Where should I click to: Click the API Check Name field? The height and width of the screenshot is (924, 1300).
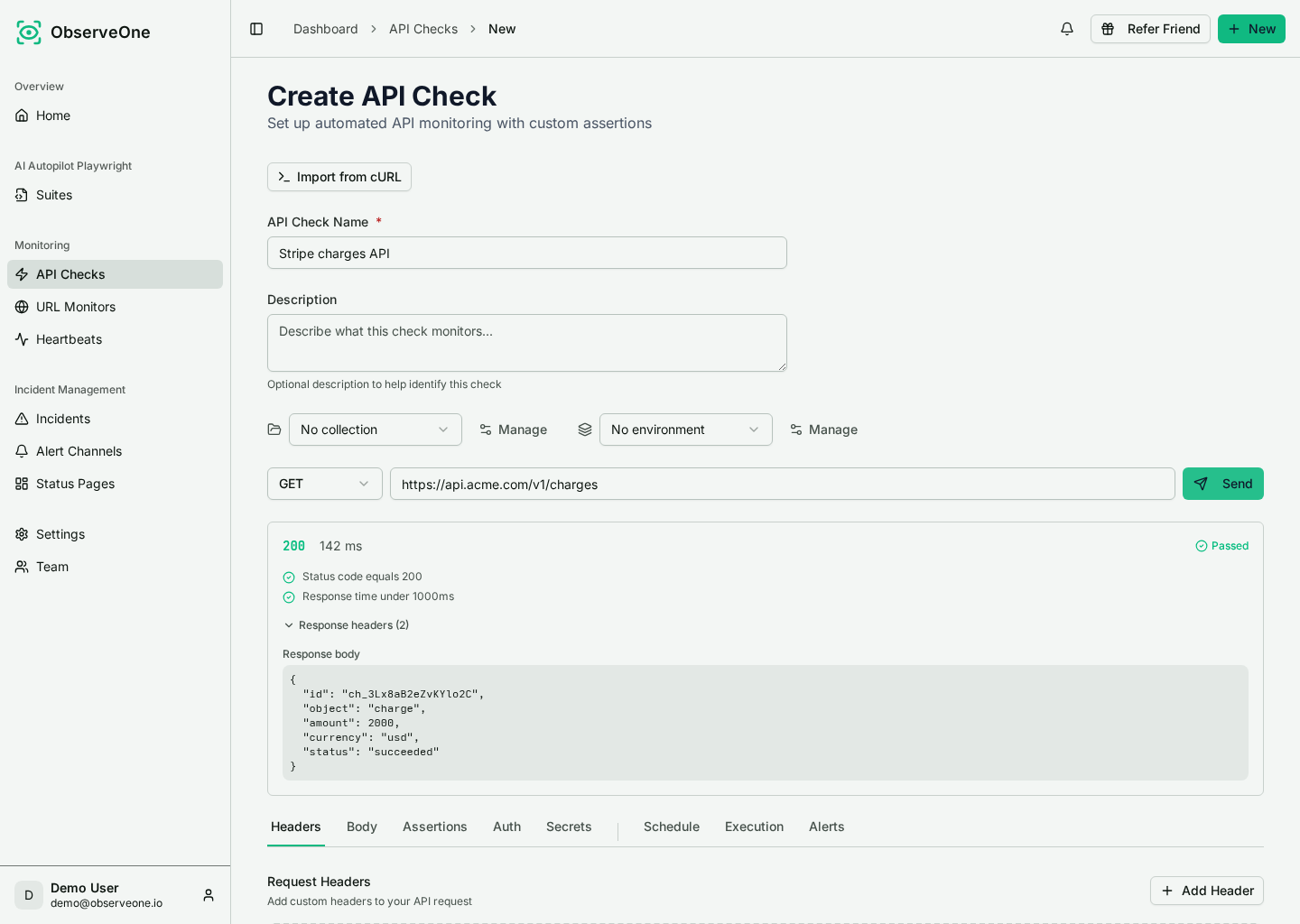[527, 253]
